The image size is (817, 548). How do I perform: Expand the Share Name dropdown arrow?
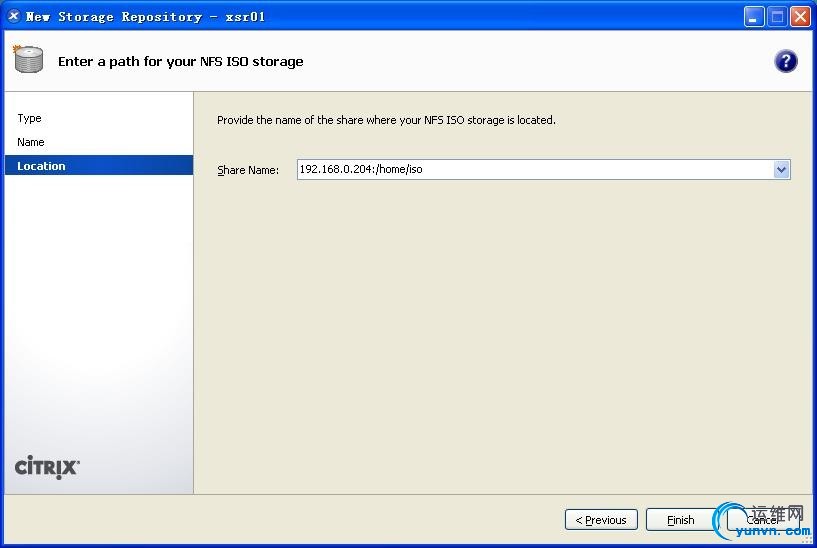pyautogui.click(x=782, y=170)
